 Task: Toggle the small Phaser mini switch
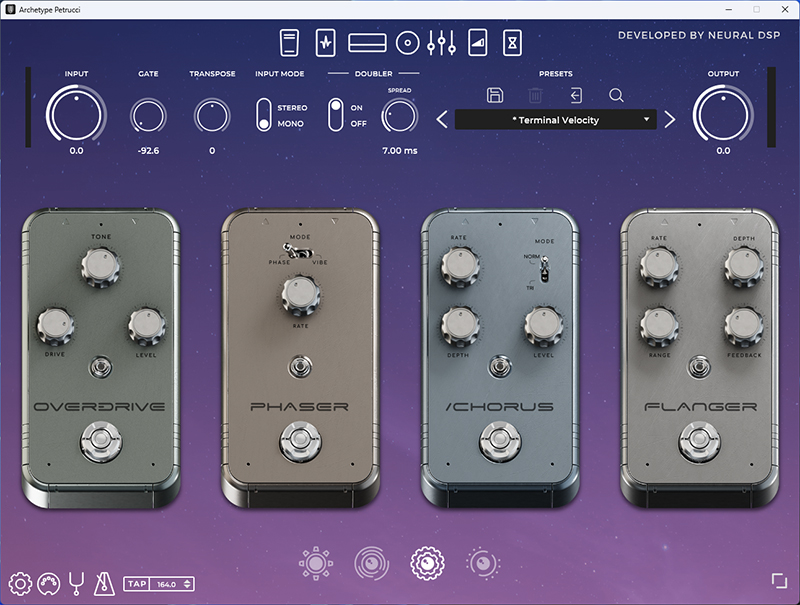point(301,367)
